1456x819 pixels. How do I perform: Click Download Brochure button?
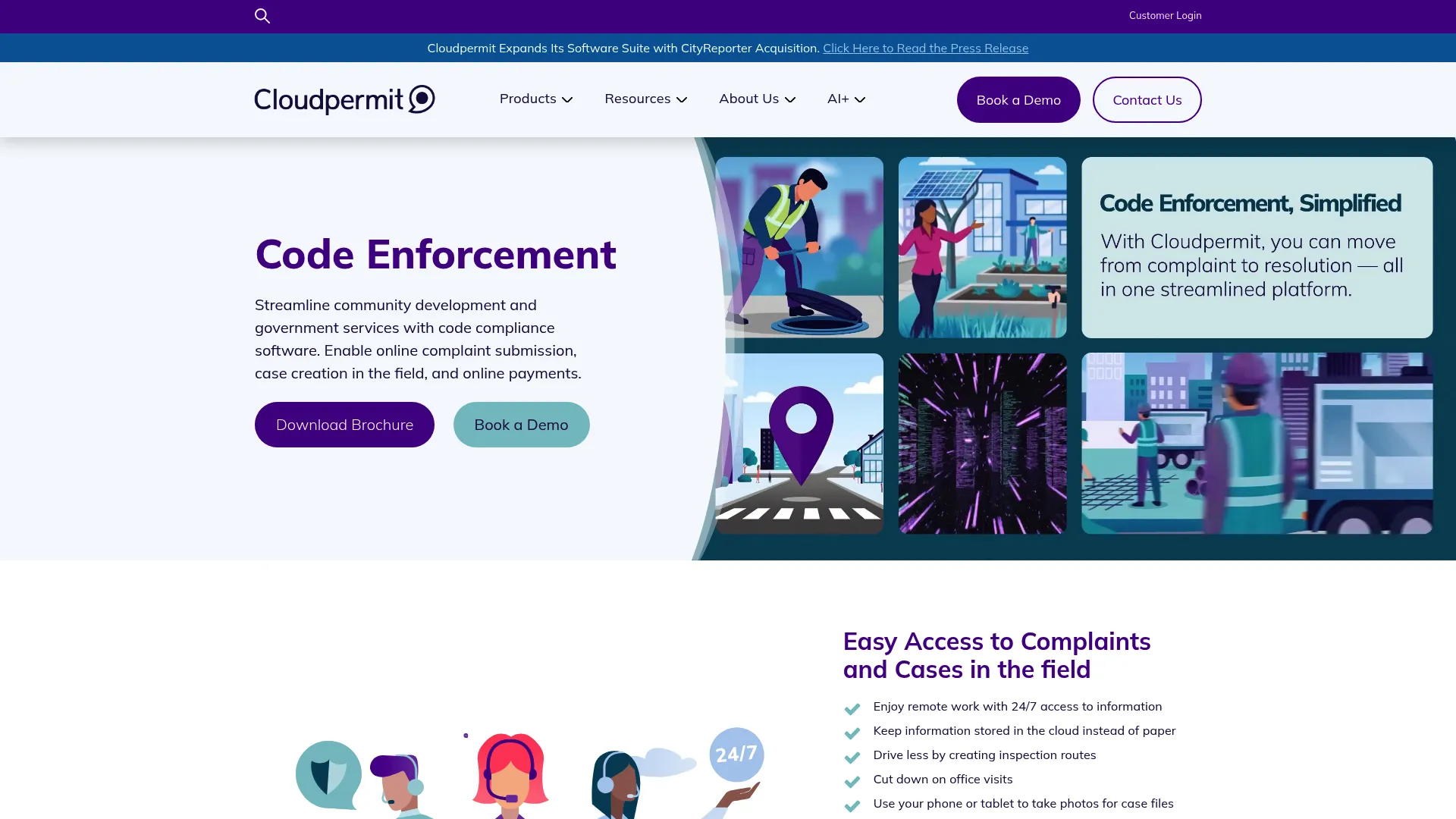(344, 425)
